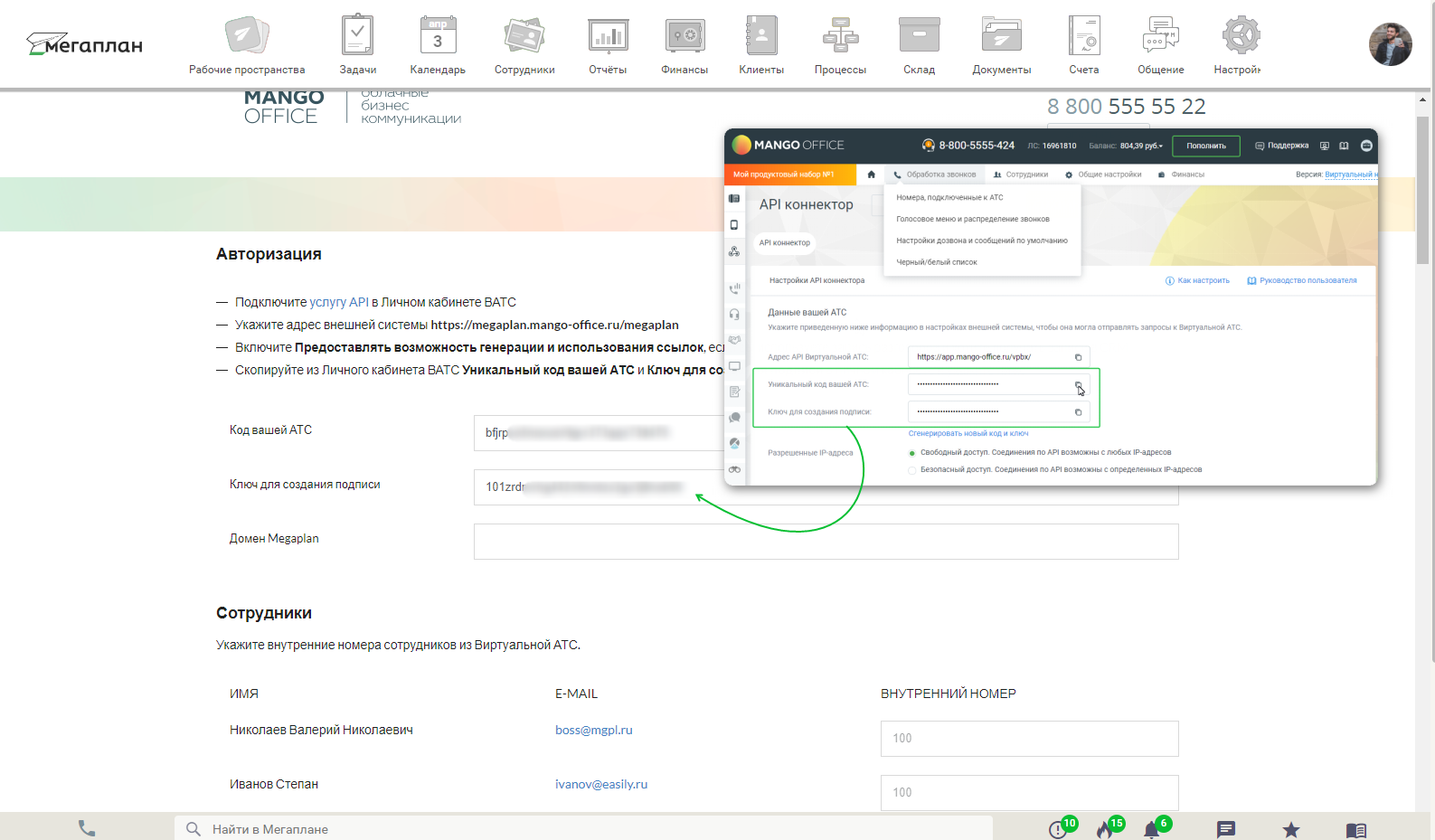
Task: Click the E-MAIL column header
Action: [x=576, y=694]
